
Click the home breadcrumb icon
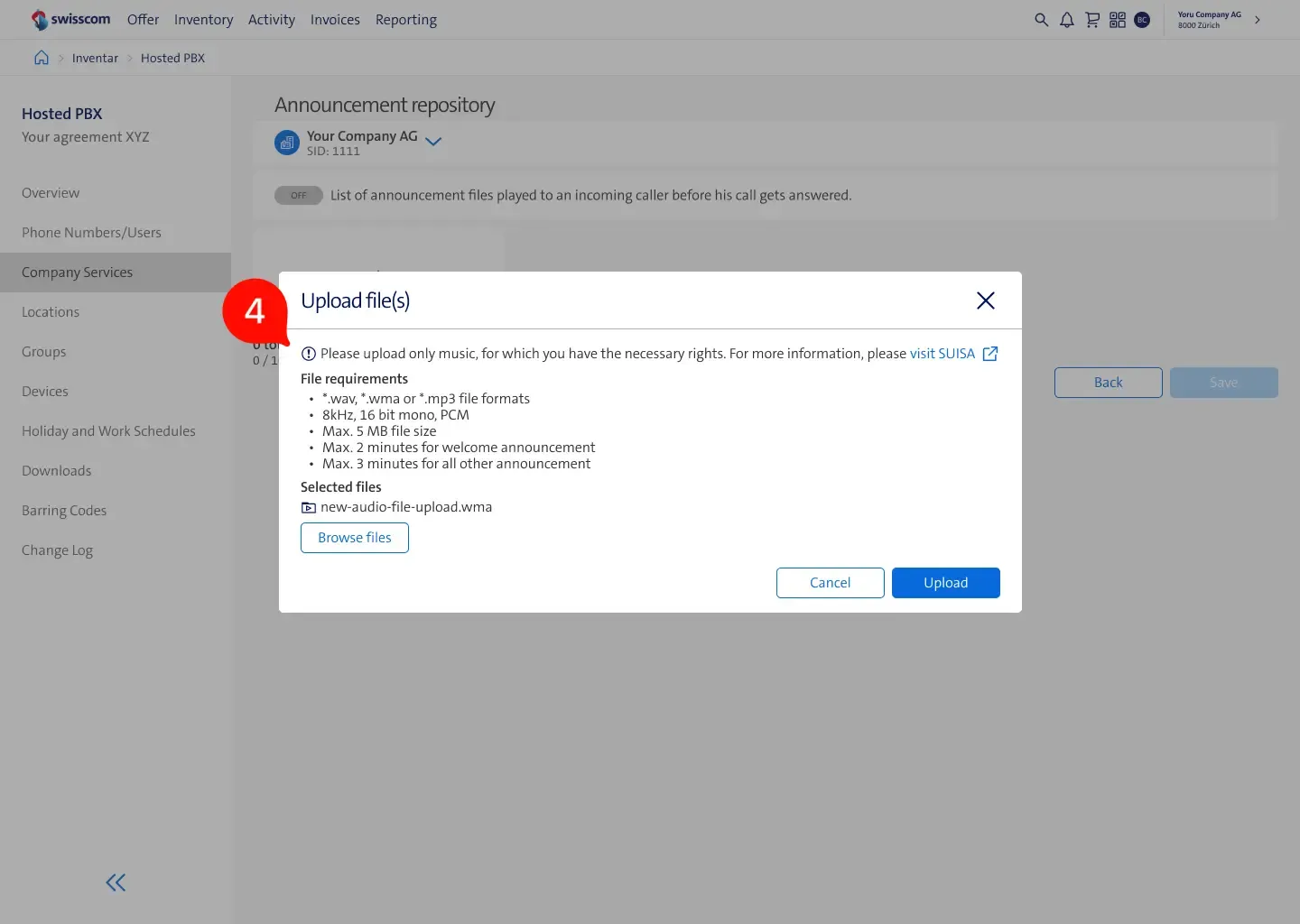[41, 57]
